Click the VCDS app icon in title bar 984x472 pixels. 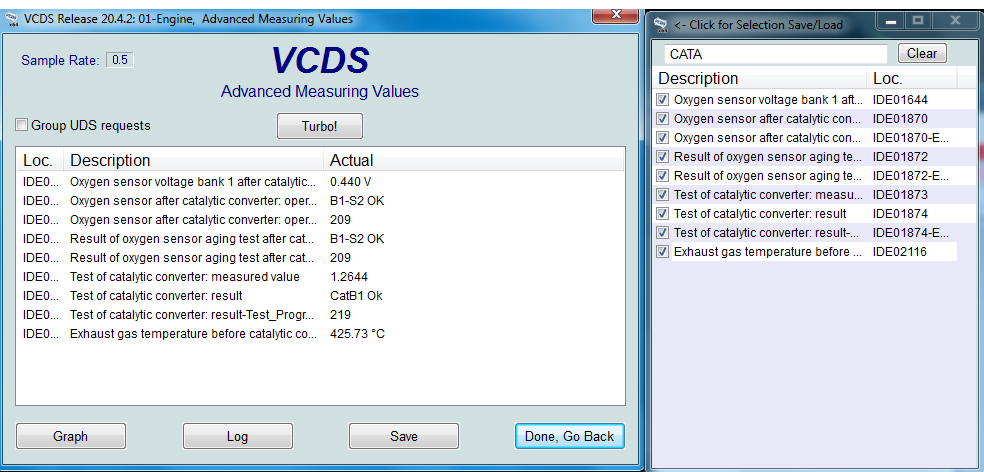[x=11, y=19]
